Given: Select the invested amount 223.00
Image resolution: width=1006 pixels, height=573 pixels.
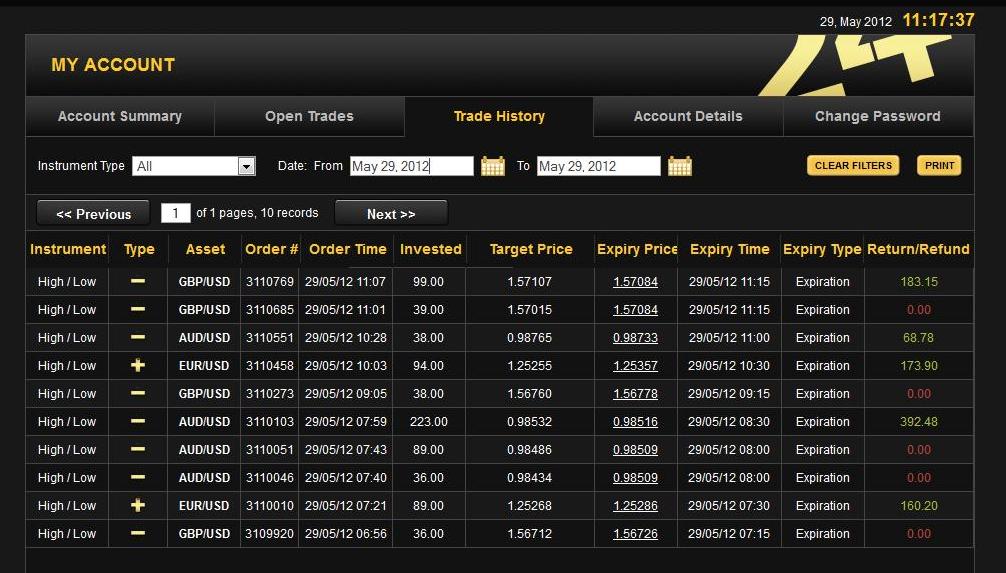Looking at the screenshot, I should (x=429, y=422).
